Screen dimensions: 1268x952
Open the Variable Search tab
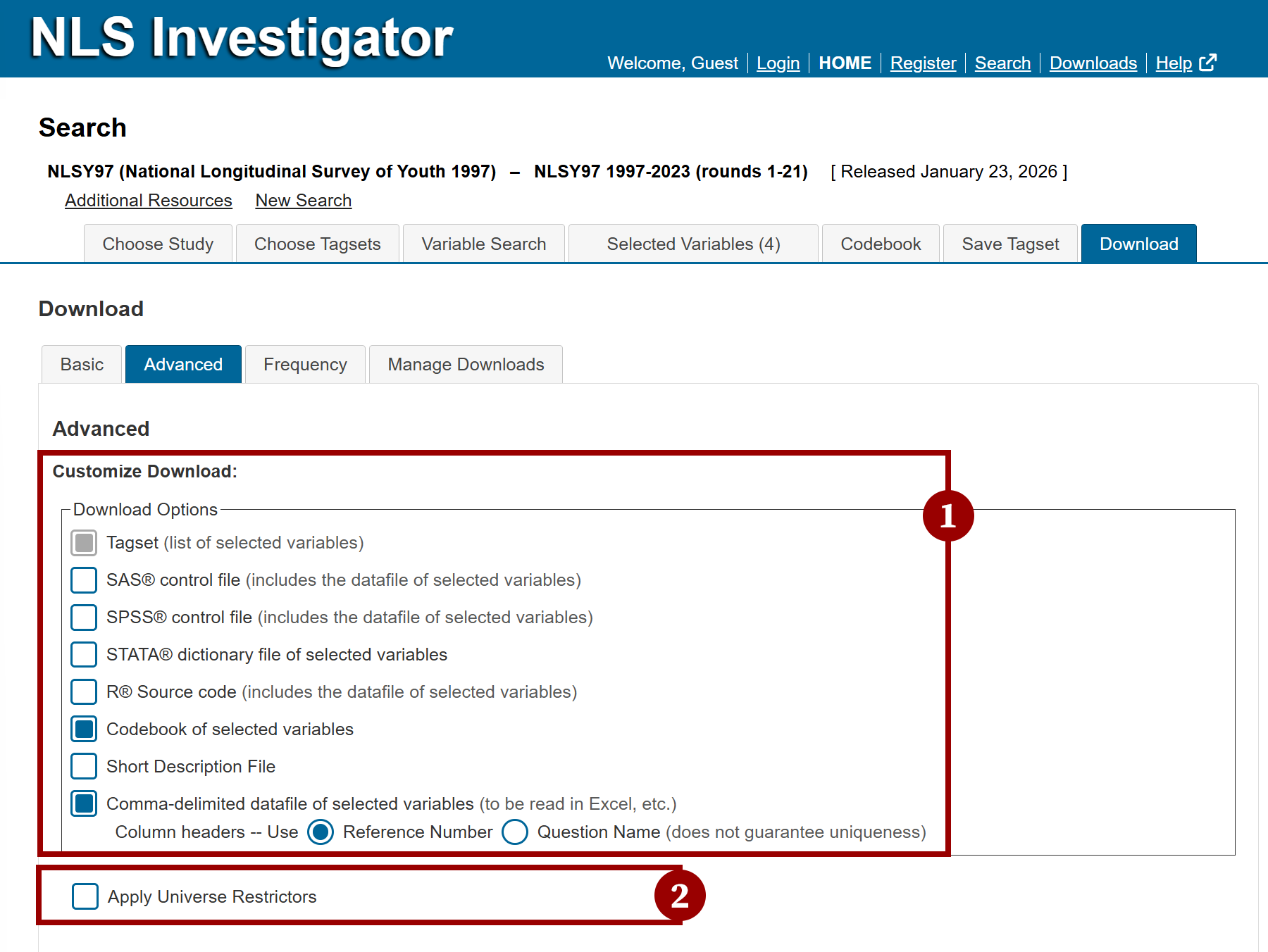(x=484, y=244)
